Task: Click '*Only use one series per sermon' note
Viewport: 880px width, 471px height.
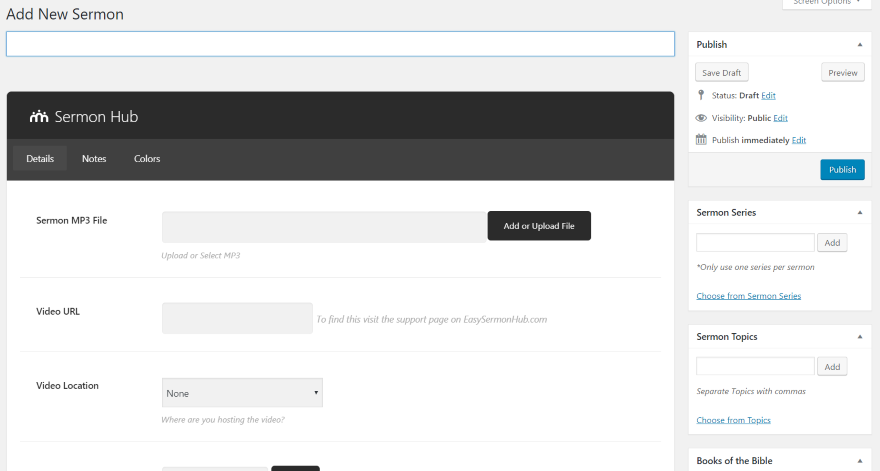Action: pos(755,267)
